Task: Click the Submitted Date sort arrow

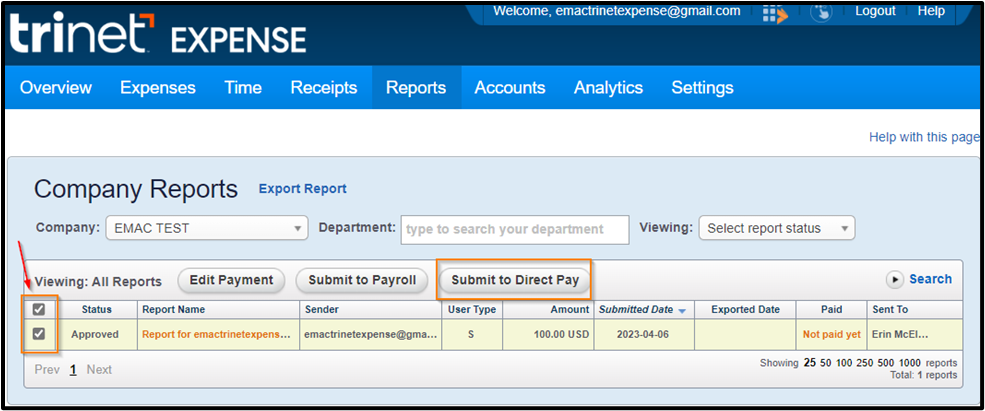Action: (x=682, y=310)
